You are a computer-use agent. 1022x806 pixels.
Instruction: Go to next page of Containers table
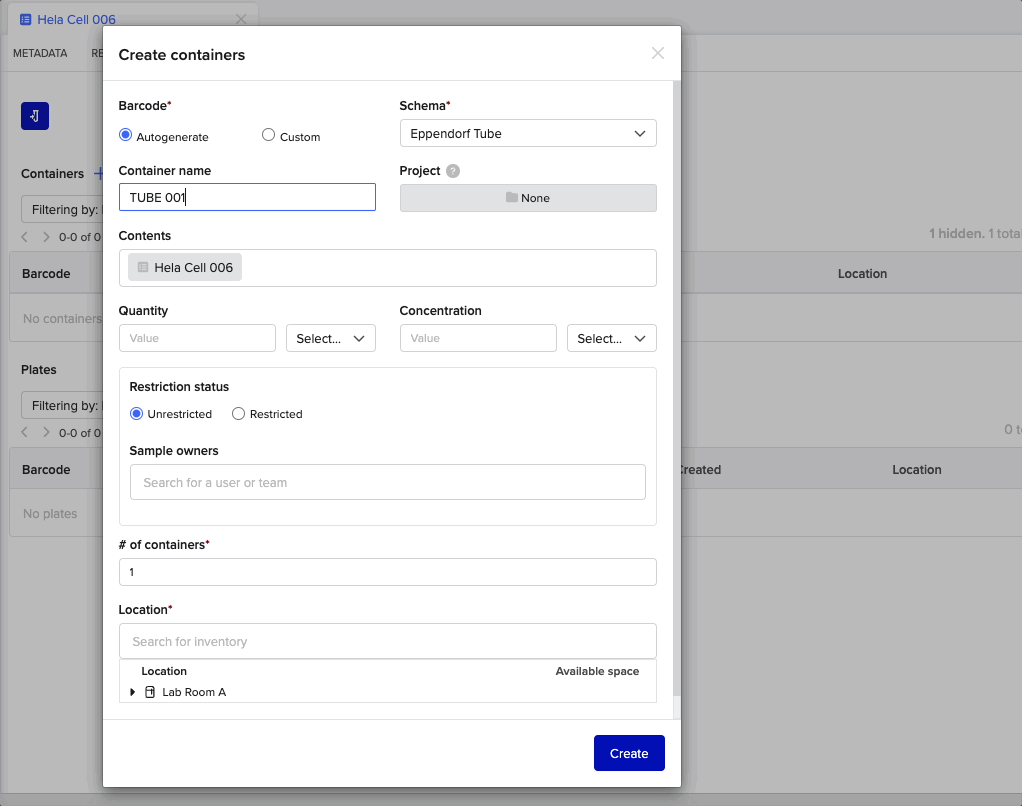click(46, 237)
